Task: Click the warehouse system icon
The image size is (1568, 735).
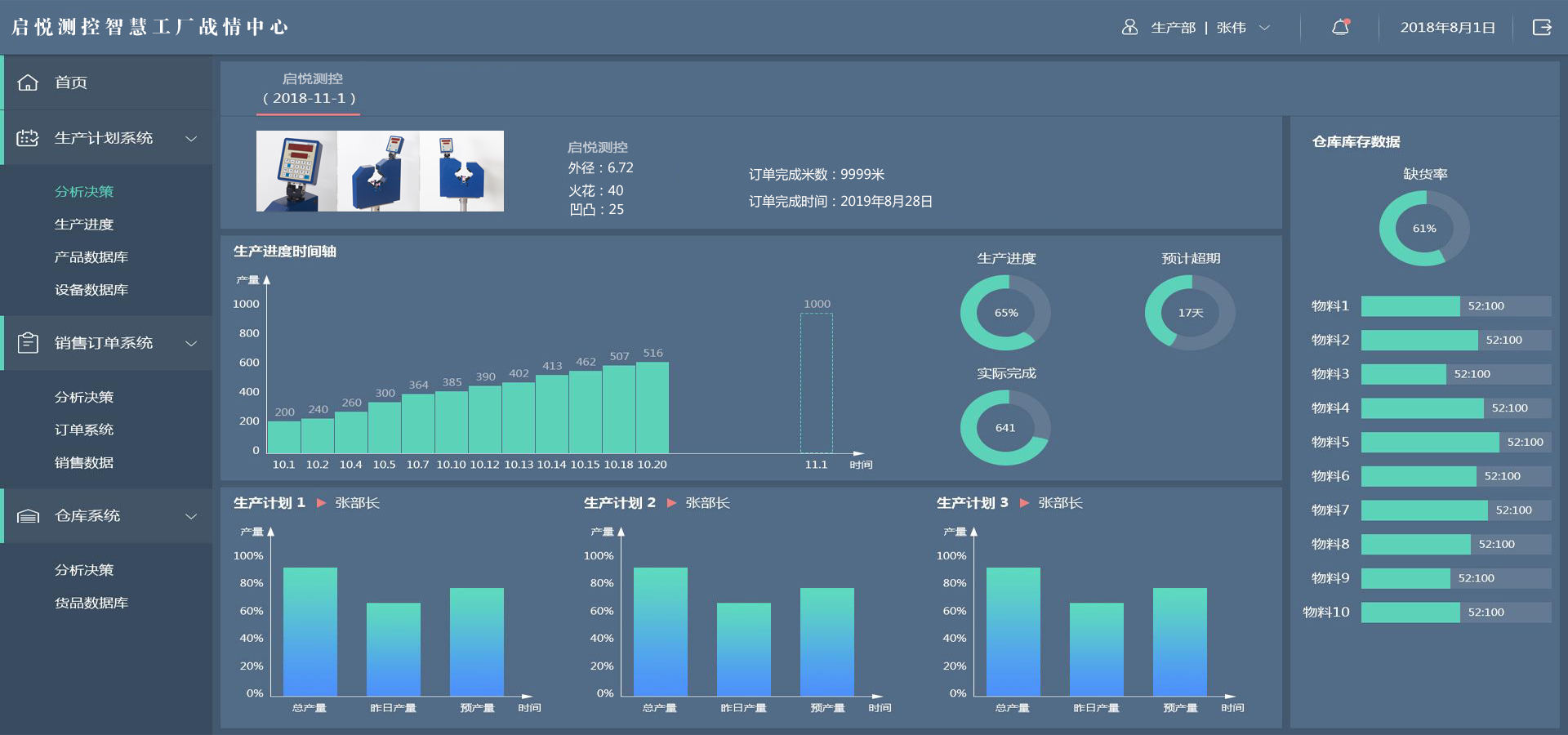Action: 28,516
